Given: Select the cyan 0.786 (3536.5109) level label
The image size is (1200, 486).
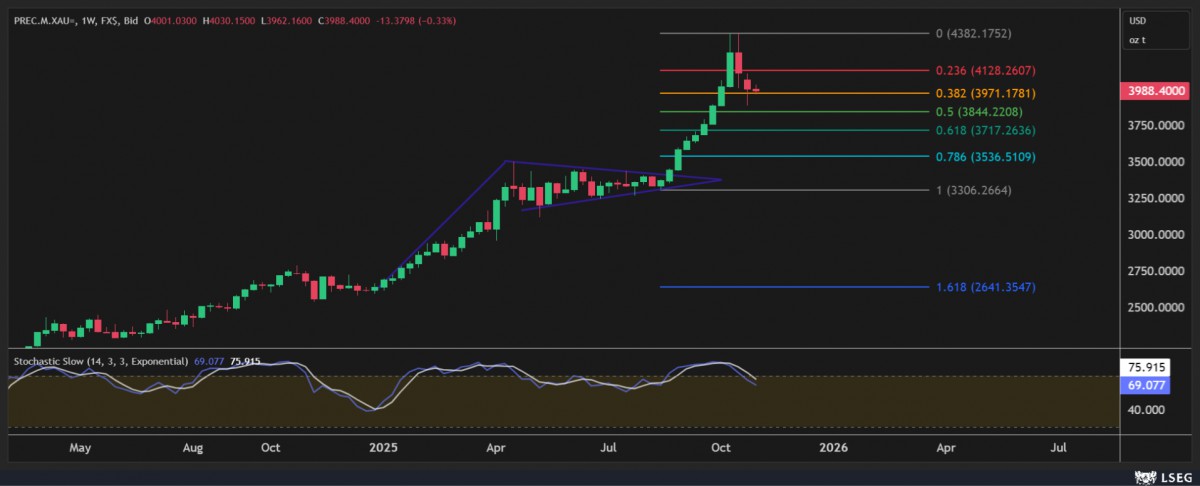Looking at the screenshot, I should [x=984, y=157].
